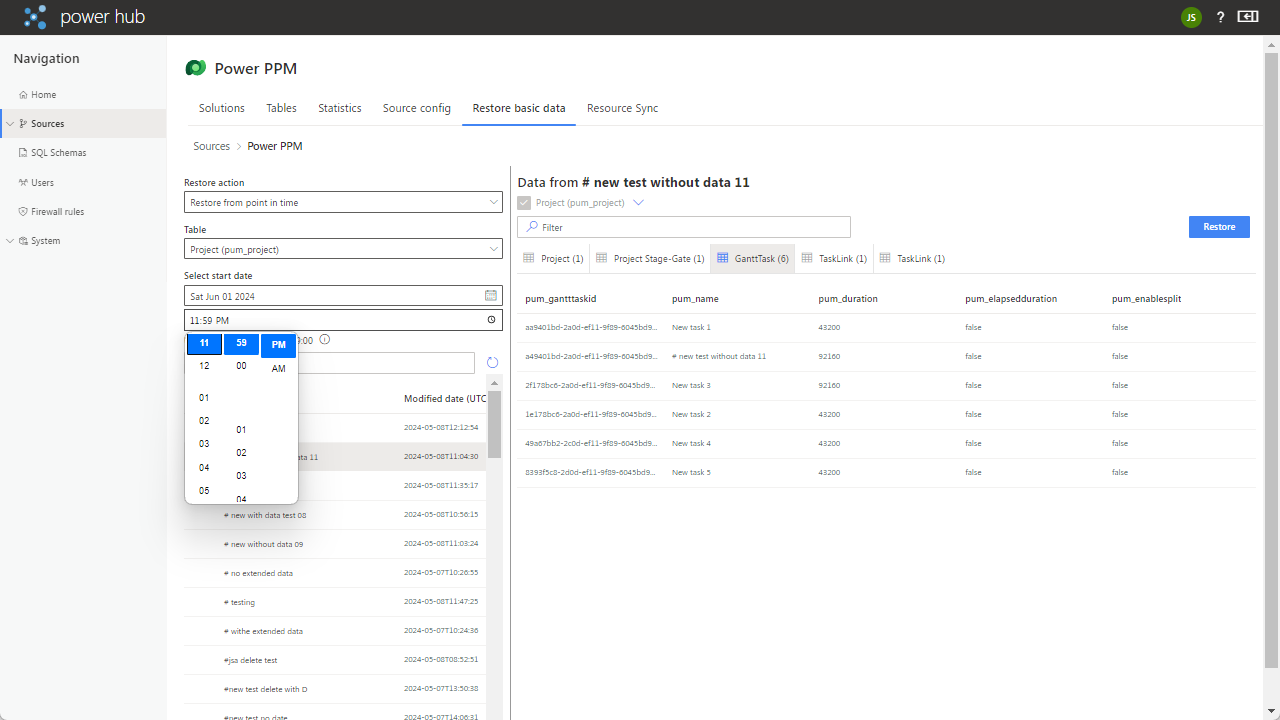Collapse the Sources navigation group chevron
The height and width of the screenshot is (720, 1280).
(x=10, y=124)
